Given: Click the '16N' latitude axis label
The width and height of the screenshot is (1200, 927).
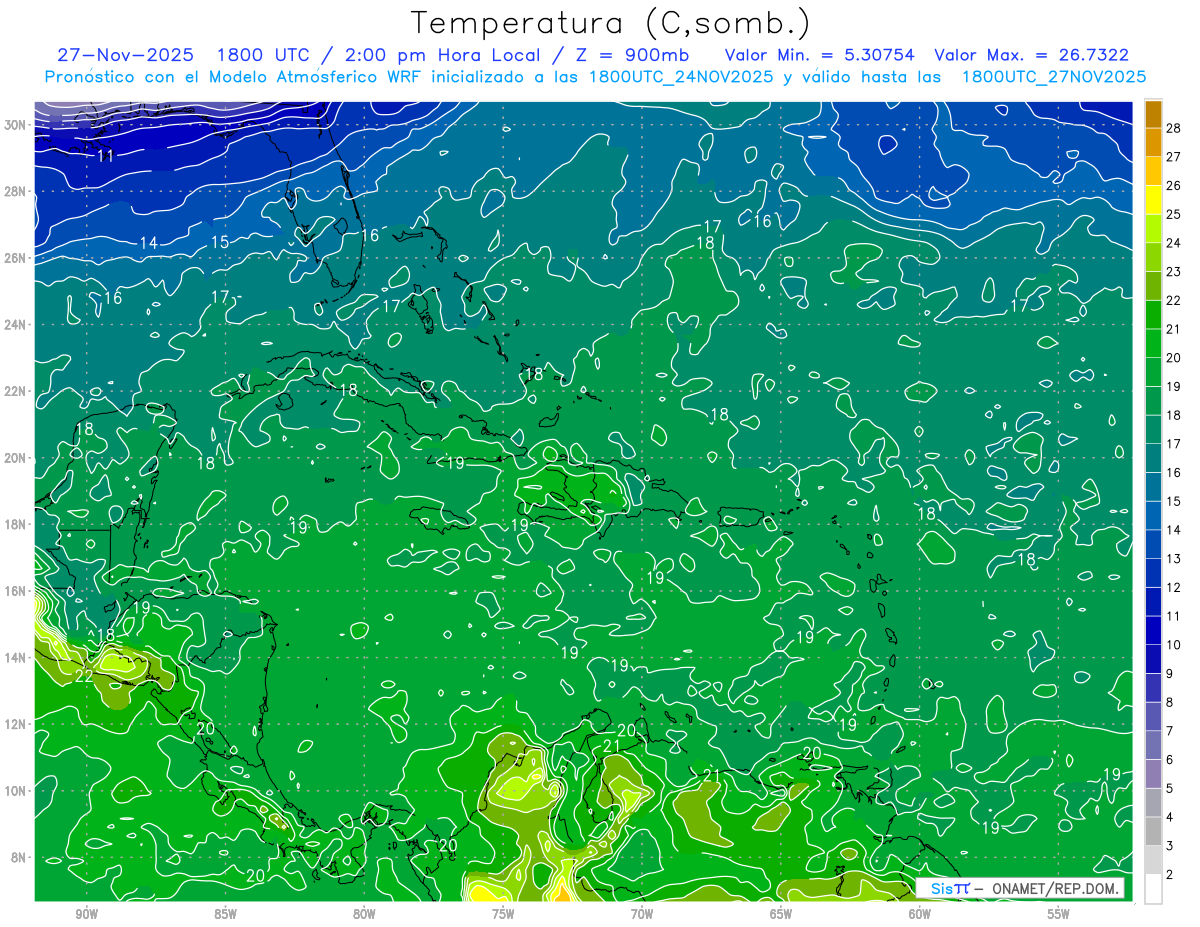Looking at the screenshot, I should pyautogui.click(x=15, y=591).
